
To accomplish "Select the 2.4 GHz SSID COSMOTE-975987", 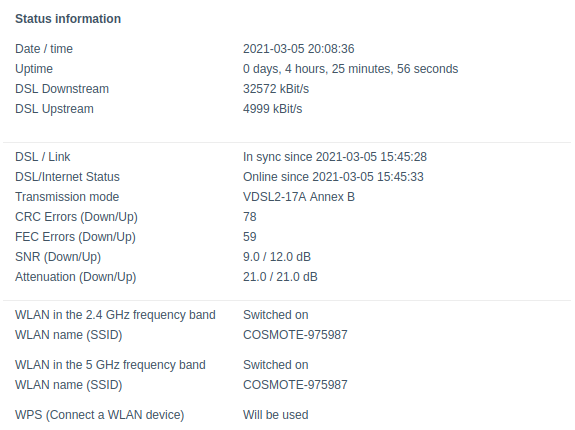I will [295, 335].
